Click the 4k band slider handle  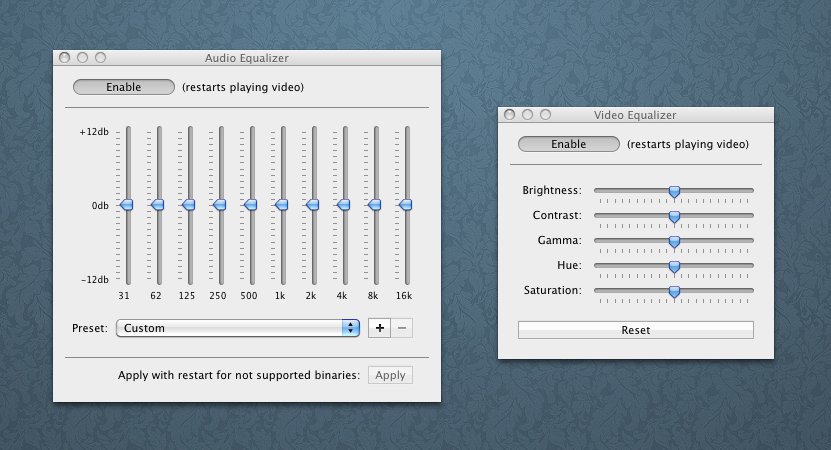pos(343,205)
